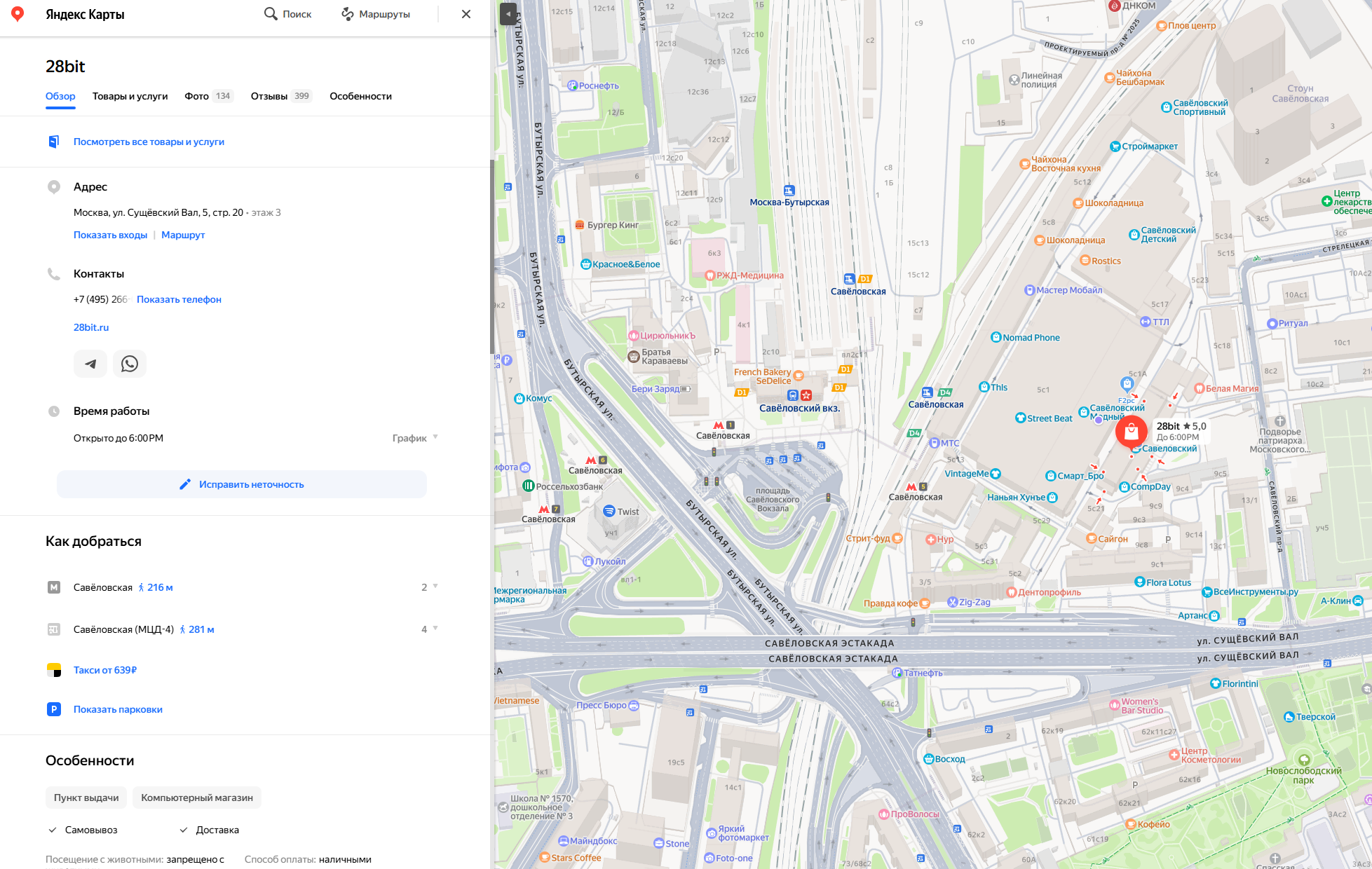1372x869 pixels.
Task: Click the red 28bit shop marker
Action: coord(1131,432)
